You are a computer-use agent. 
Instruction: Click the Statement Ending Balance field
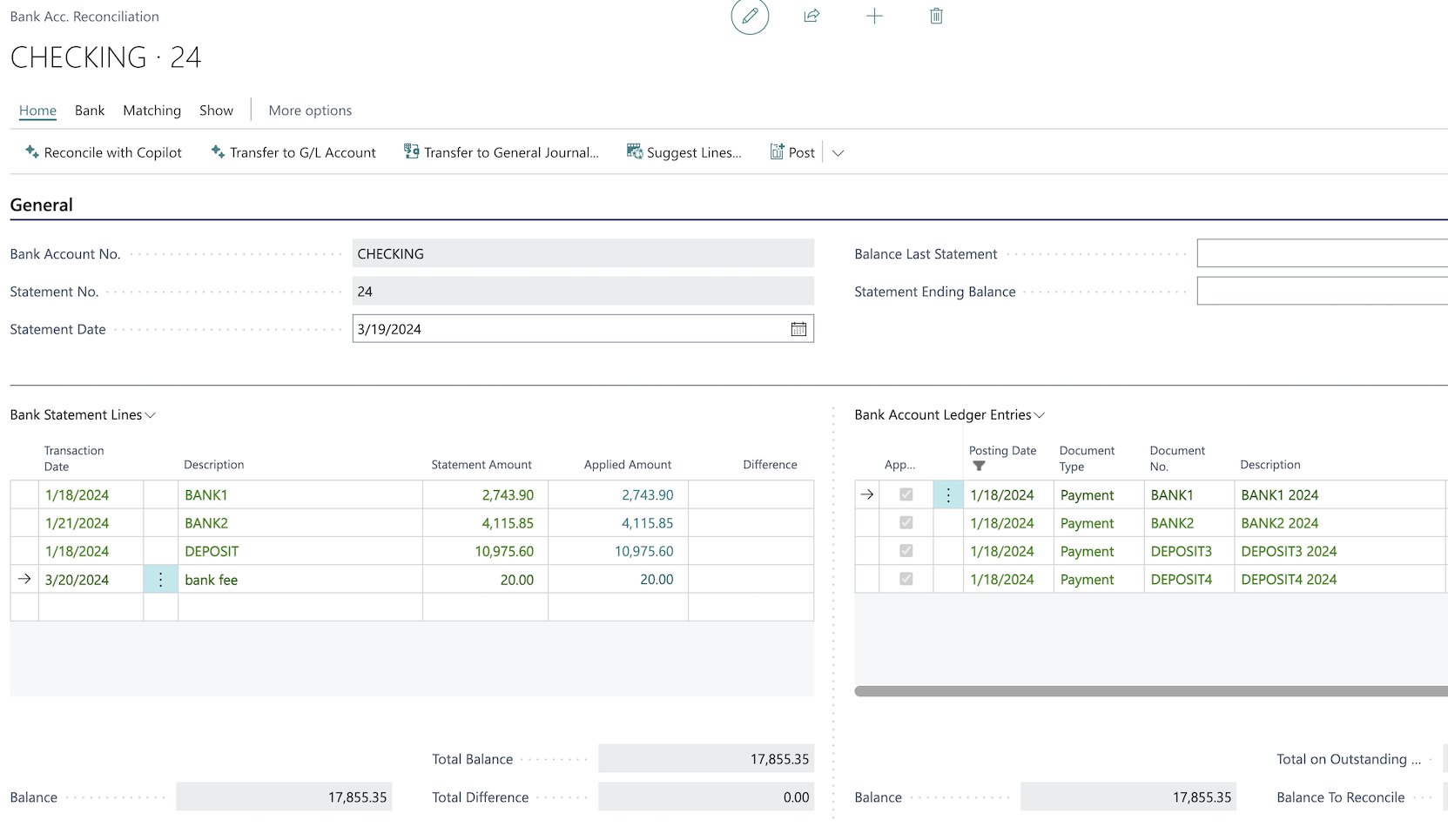coord(1322,291)
